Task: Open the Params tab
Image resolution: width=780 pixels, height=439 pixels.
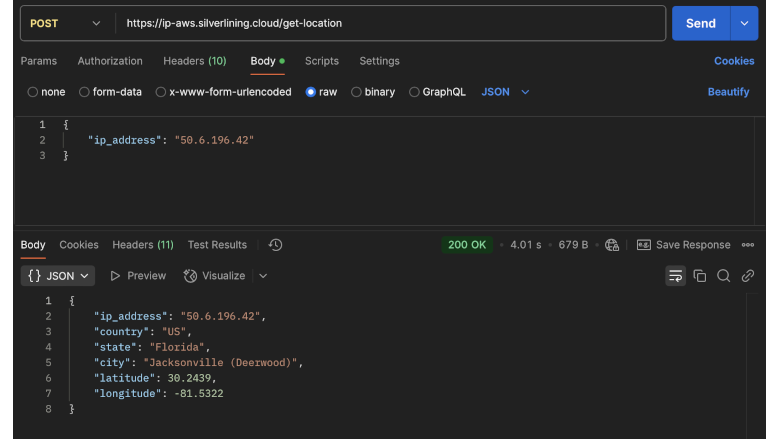Action: click(x=39, y=61)
